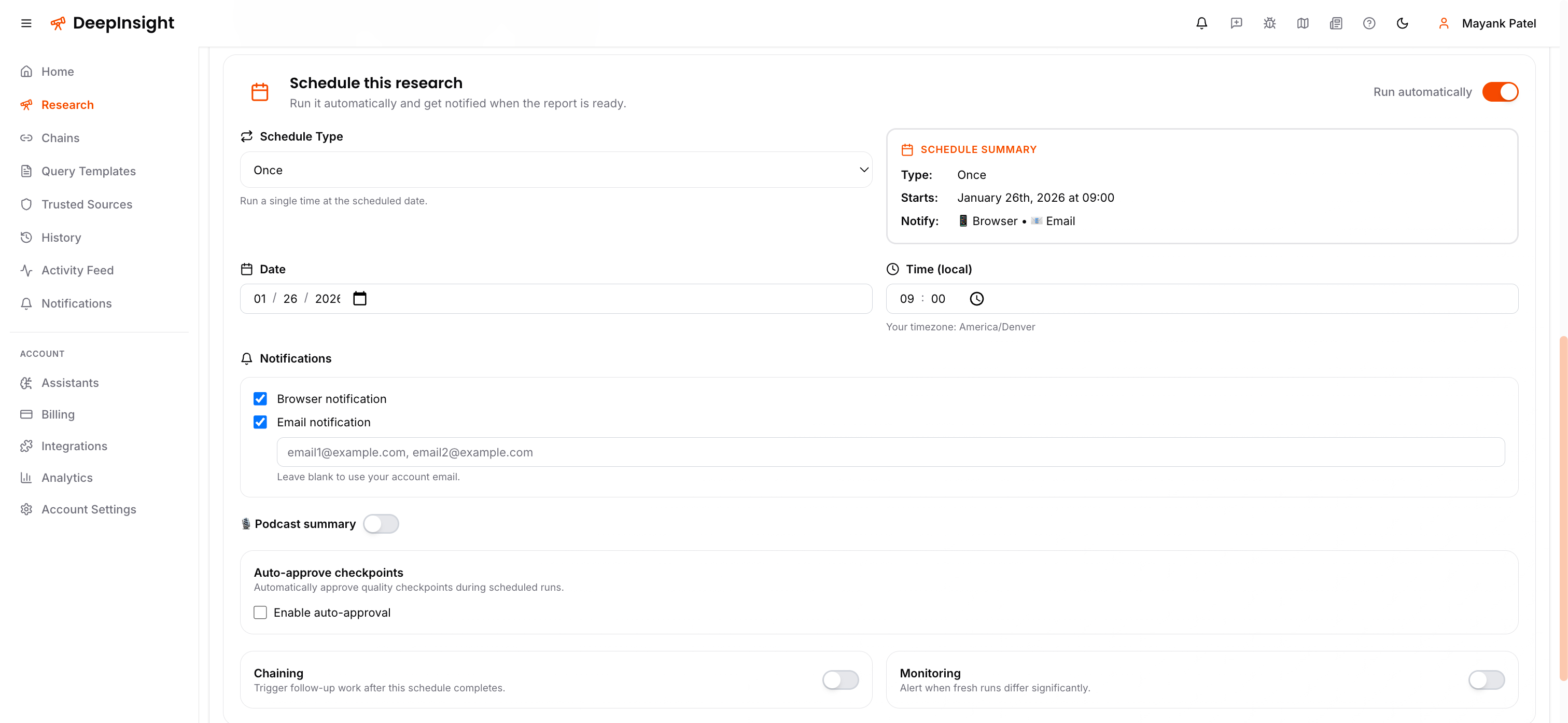Click the help question mark icon

point(1369,22)
